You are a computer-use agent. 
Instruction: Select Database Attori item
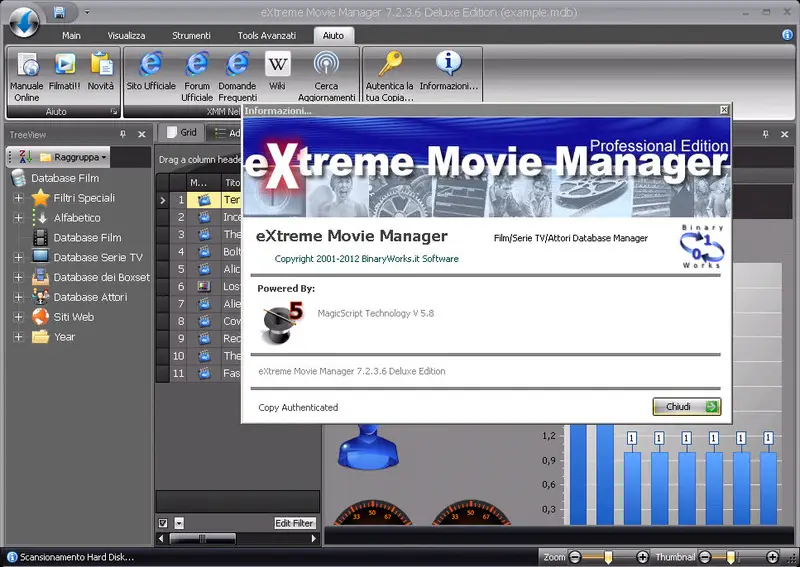pos(80,297)
